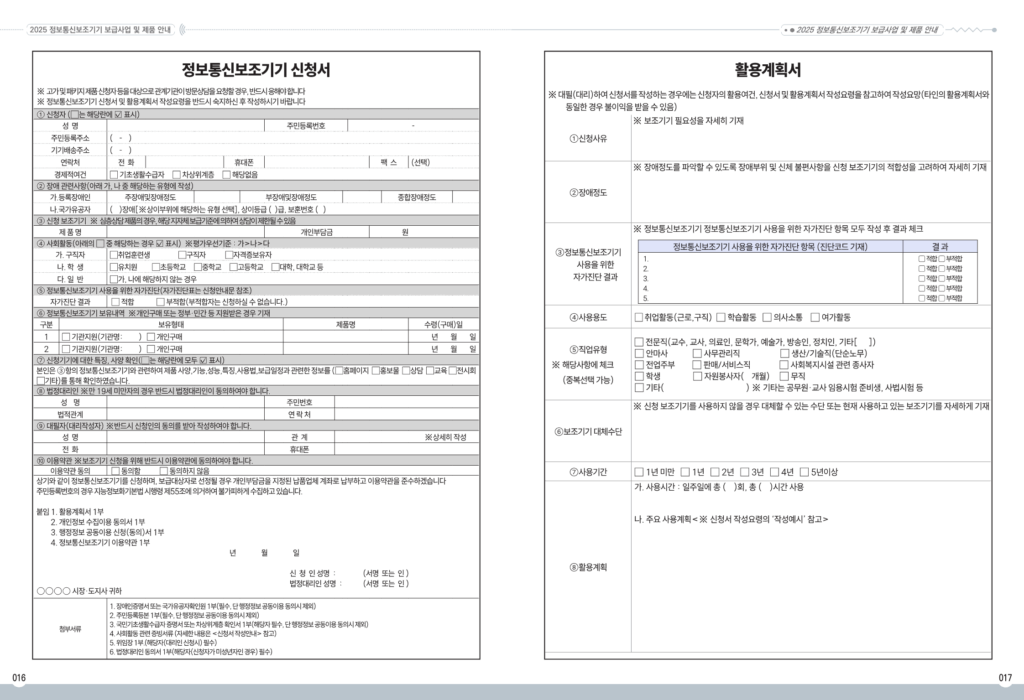The width and height of the screenshot is (1024, 700).
Task: Tick 기관지원 in 보유내역 row 1
Action: (x=65, y=337)
